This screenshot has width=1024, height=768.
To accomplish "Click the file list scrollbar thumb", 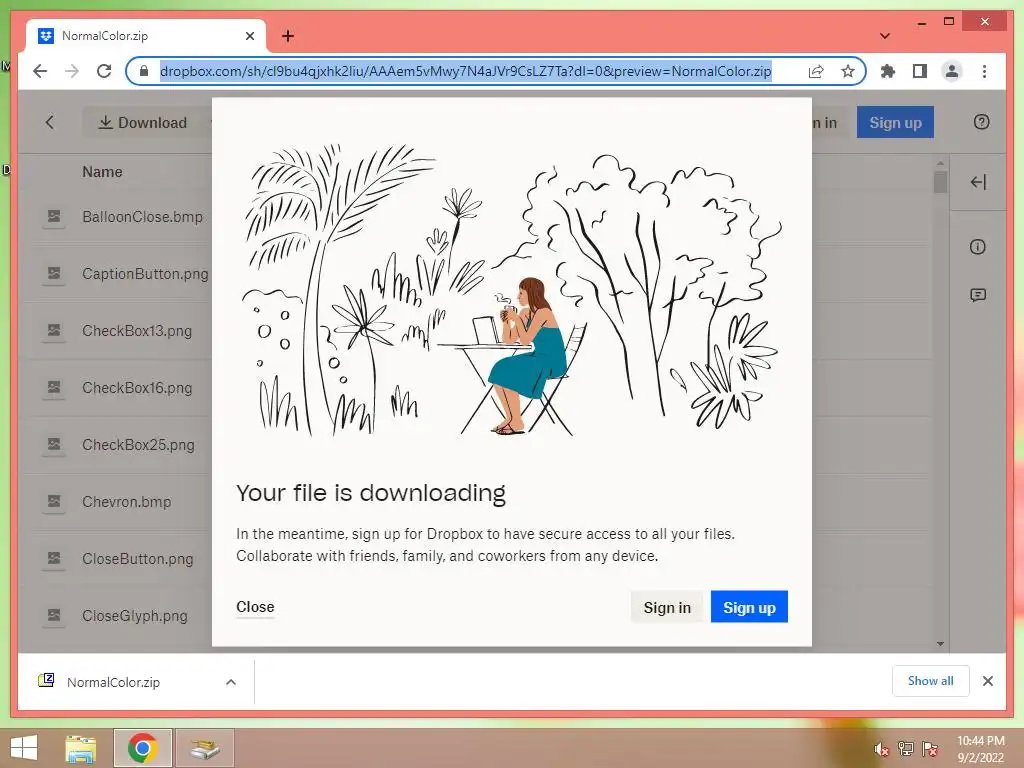I will [x=940, y=182].
